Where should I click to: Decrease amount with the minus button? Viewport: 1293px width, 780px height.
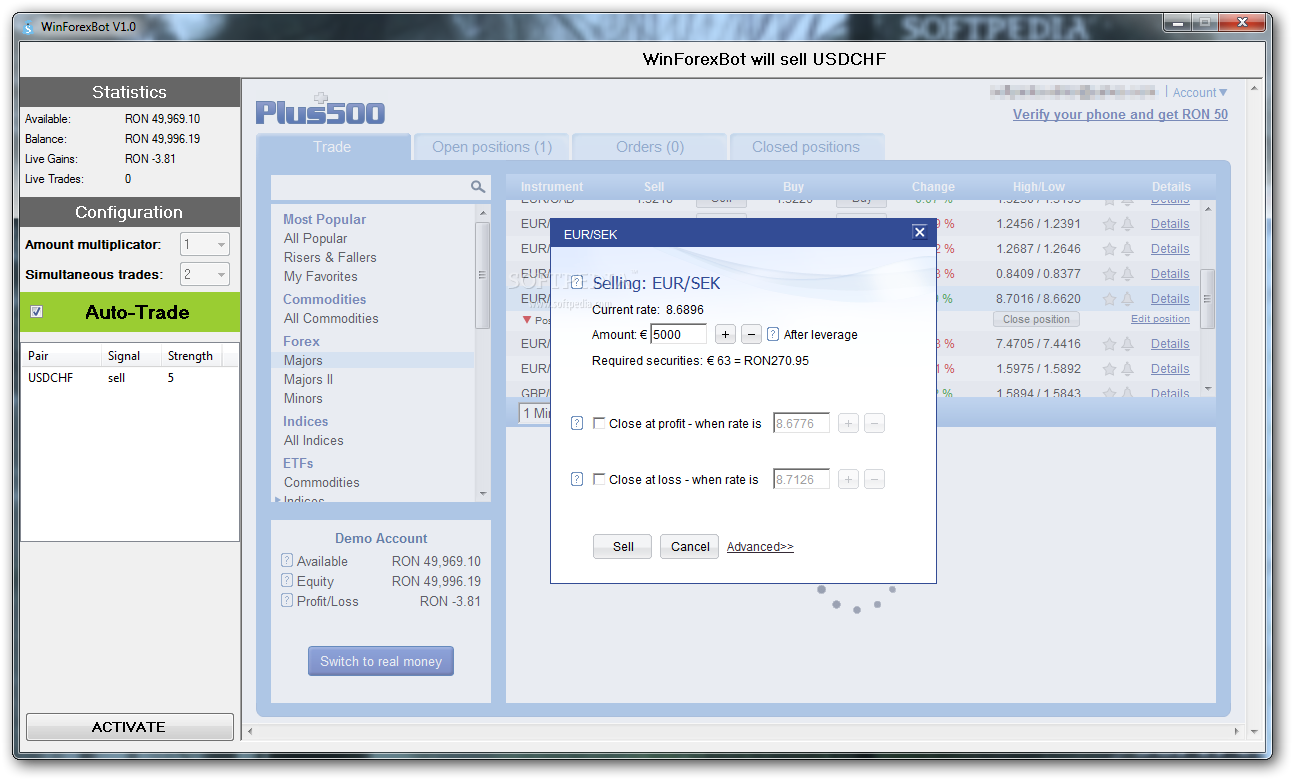[752, 334]
